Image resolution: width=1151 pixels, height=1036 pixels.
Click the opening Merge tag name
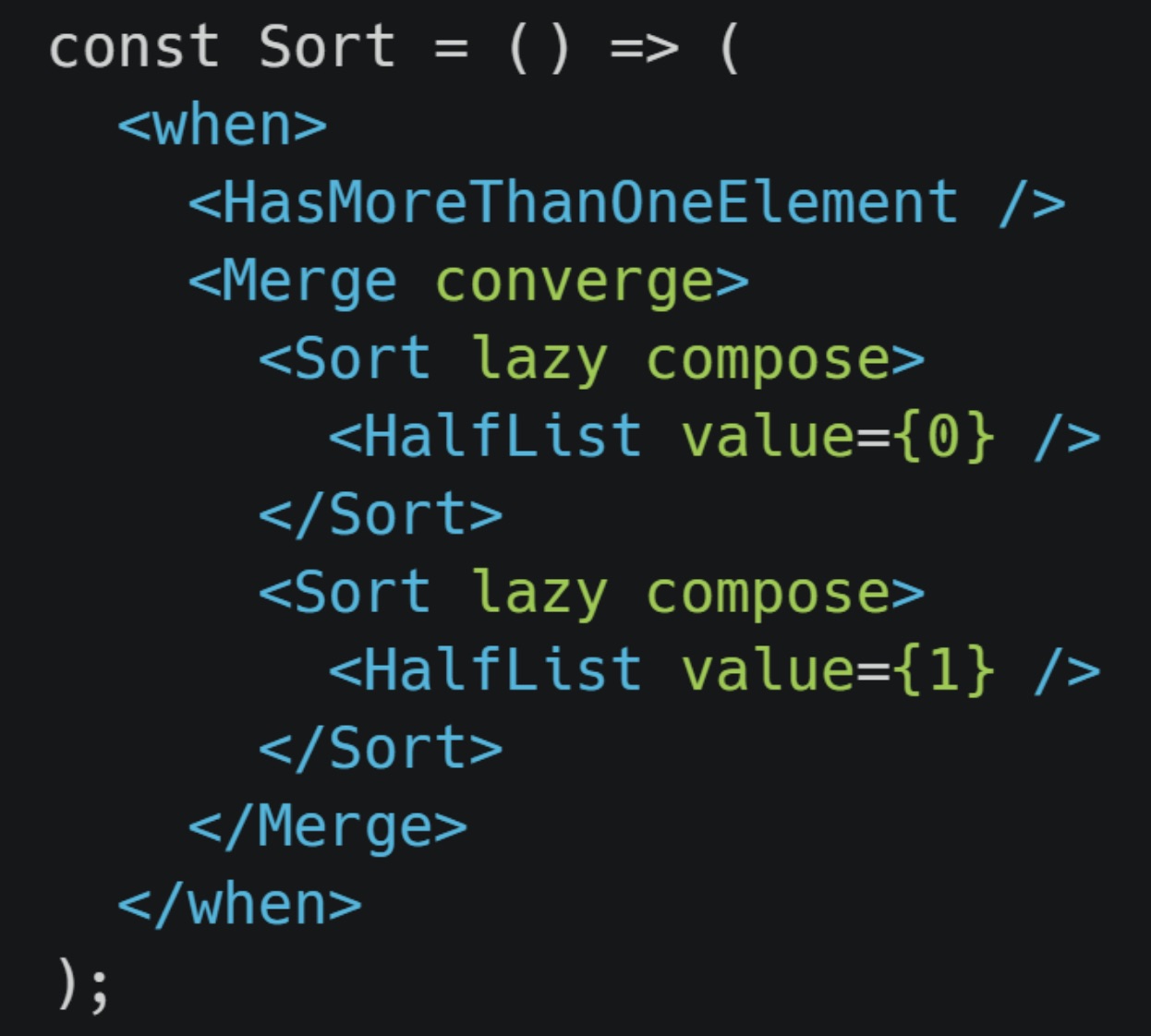pos(309,283)
